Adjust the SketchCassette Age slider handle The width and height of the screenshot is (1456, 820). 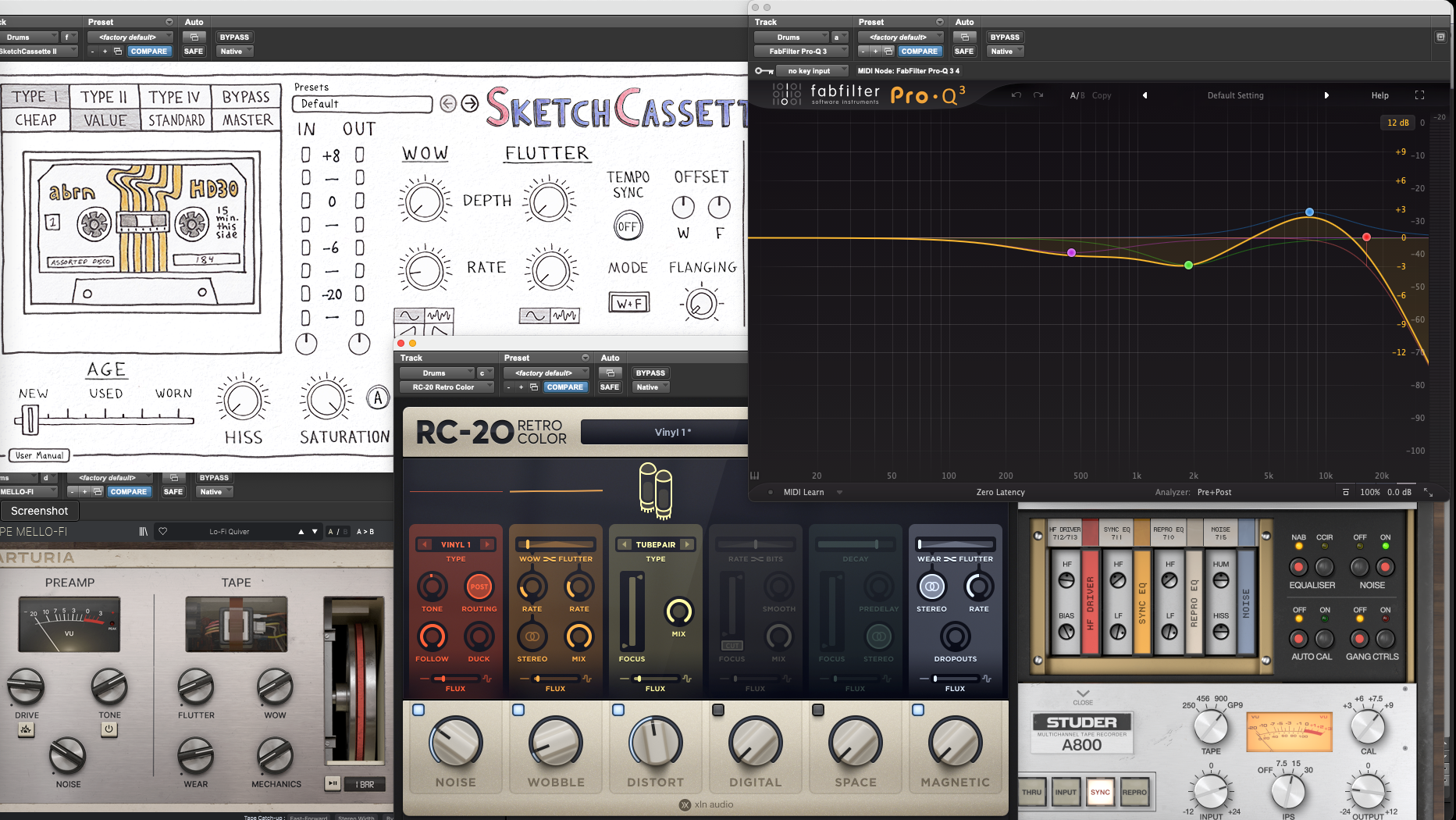tap(30, 420)
